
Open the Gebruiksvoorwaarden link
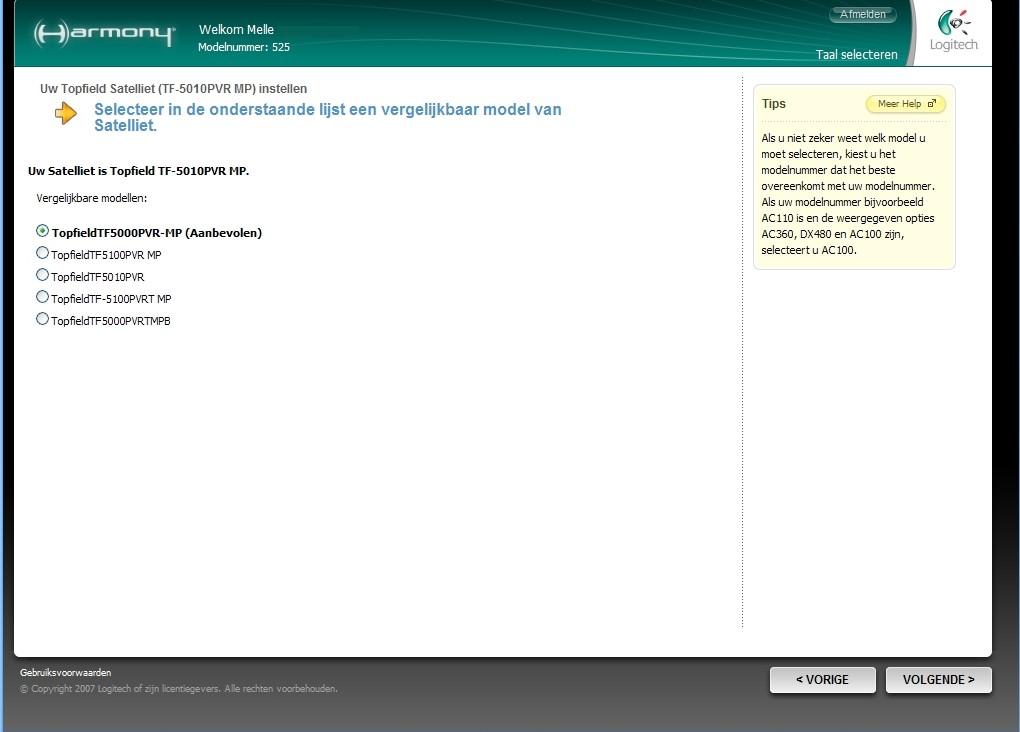(x=65, y=673)
